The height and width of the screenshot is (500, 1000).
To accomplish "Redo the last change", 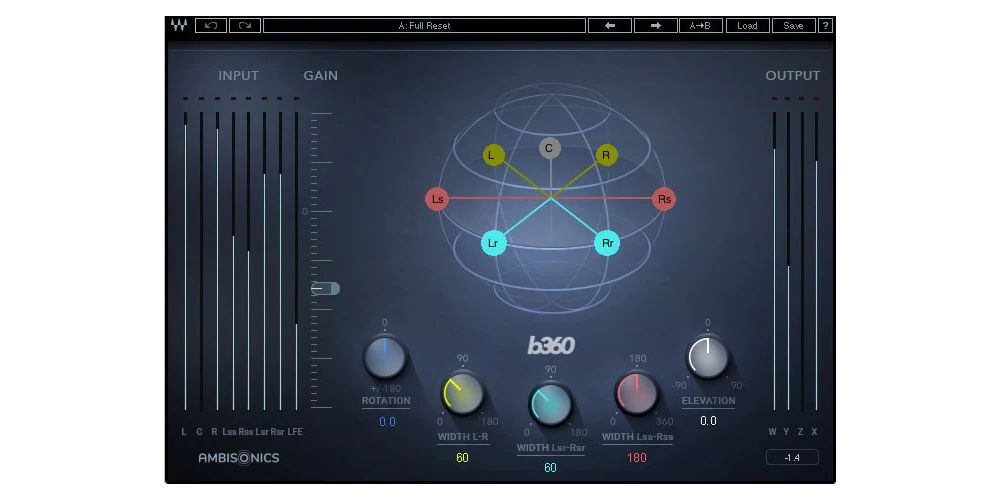I will [x=245, y=26].
